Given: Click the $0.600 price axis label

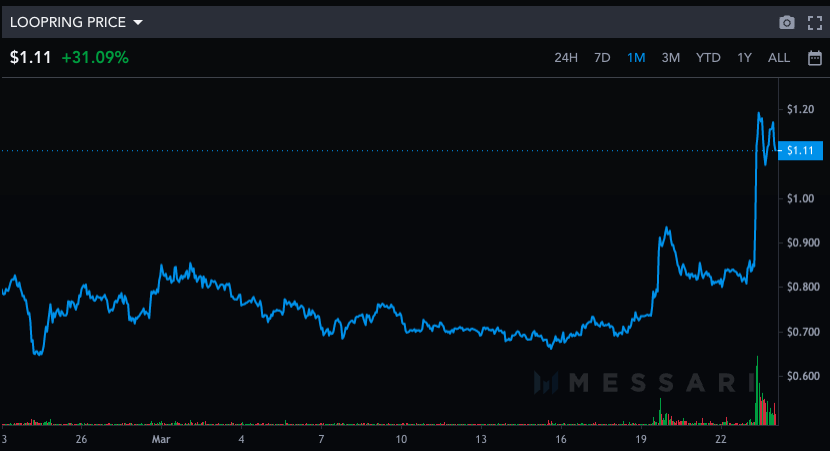Looking at the screenshot, I should [804, 376].
